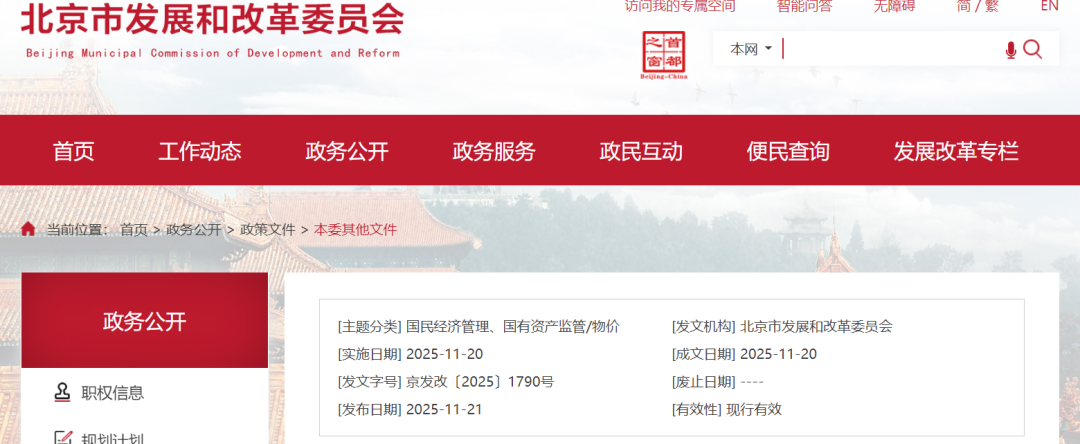Open the 本网 search scope dropdown
This screenshot has width=1080, height=444.
(751, 49)
